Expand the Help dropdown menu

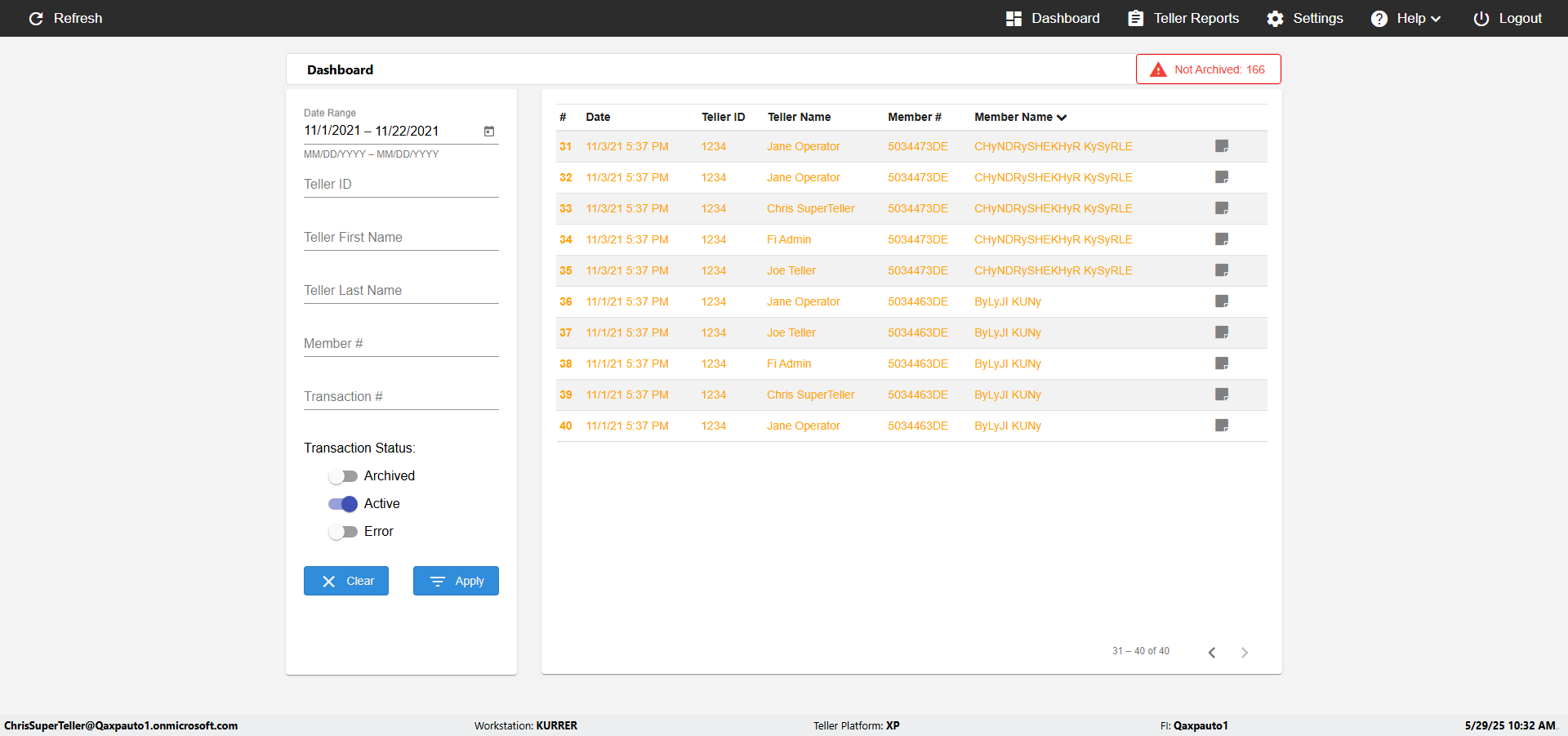[x=1405, y=18]
